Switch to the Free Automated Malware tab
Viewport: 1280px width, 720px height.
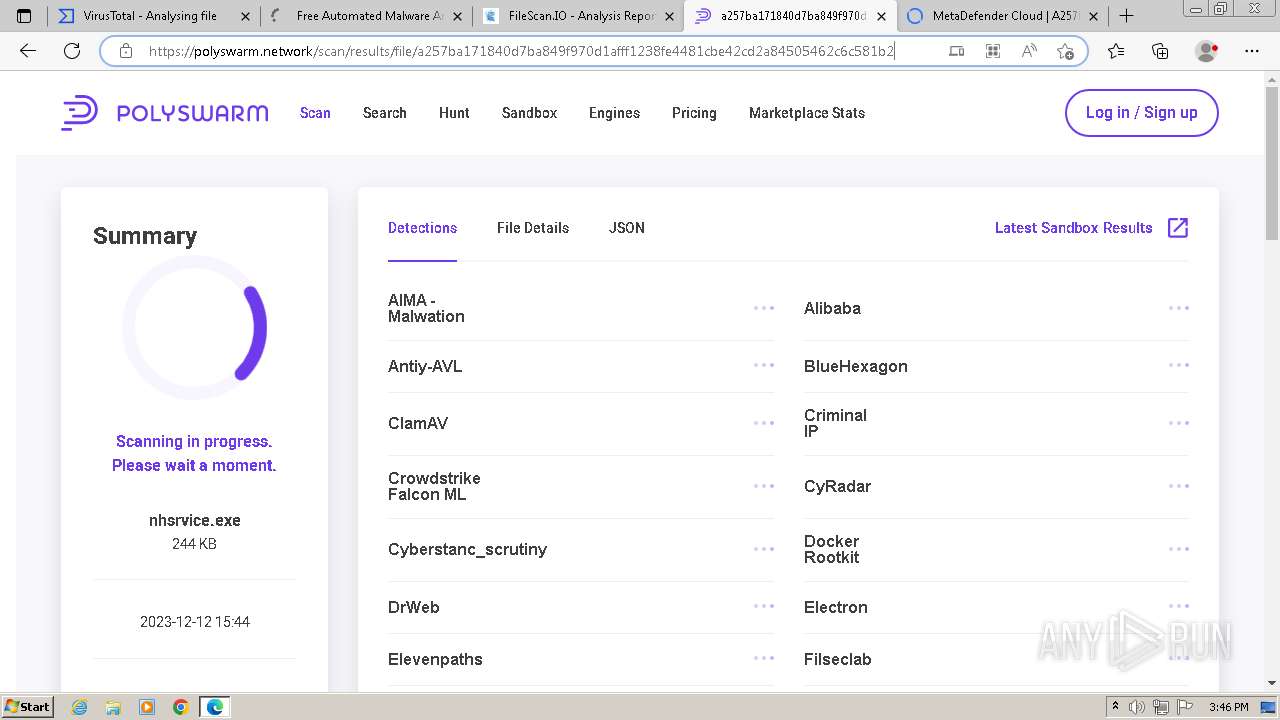(x=365, y=16)
